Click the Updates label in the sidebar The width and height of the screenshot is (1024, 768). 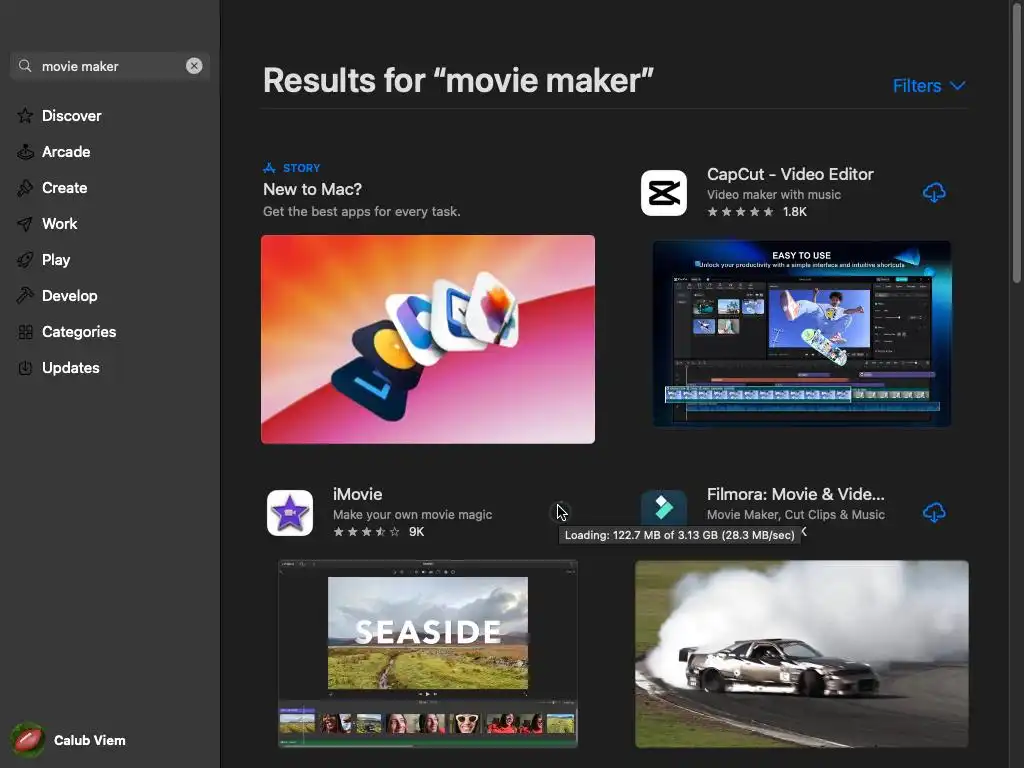pyautogui.click(x=71, y=368)
